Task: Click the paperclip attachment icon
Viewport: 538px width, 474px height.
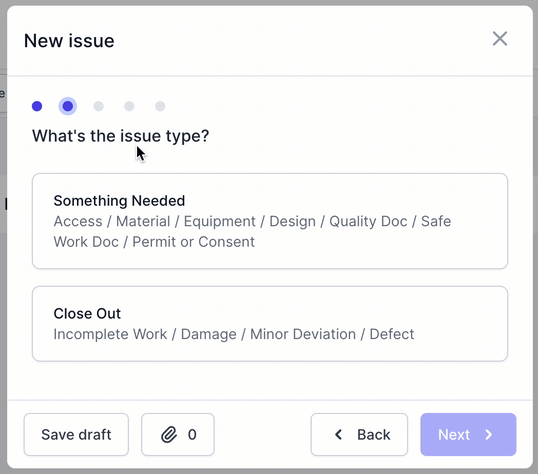Action: click(x=169, y=435)
